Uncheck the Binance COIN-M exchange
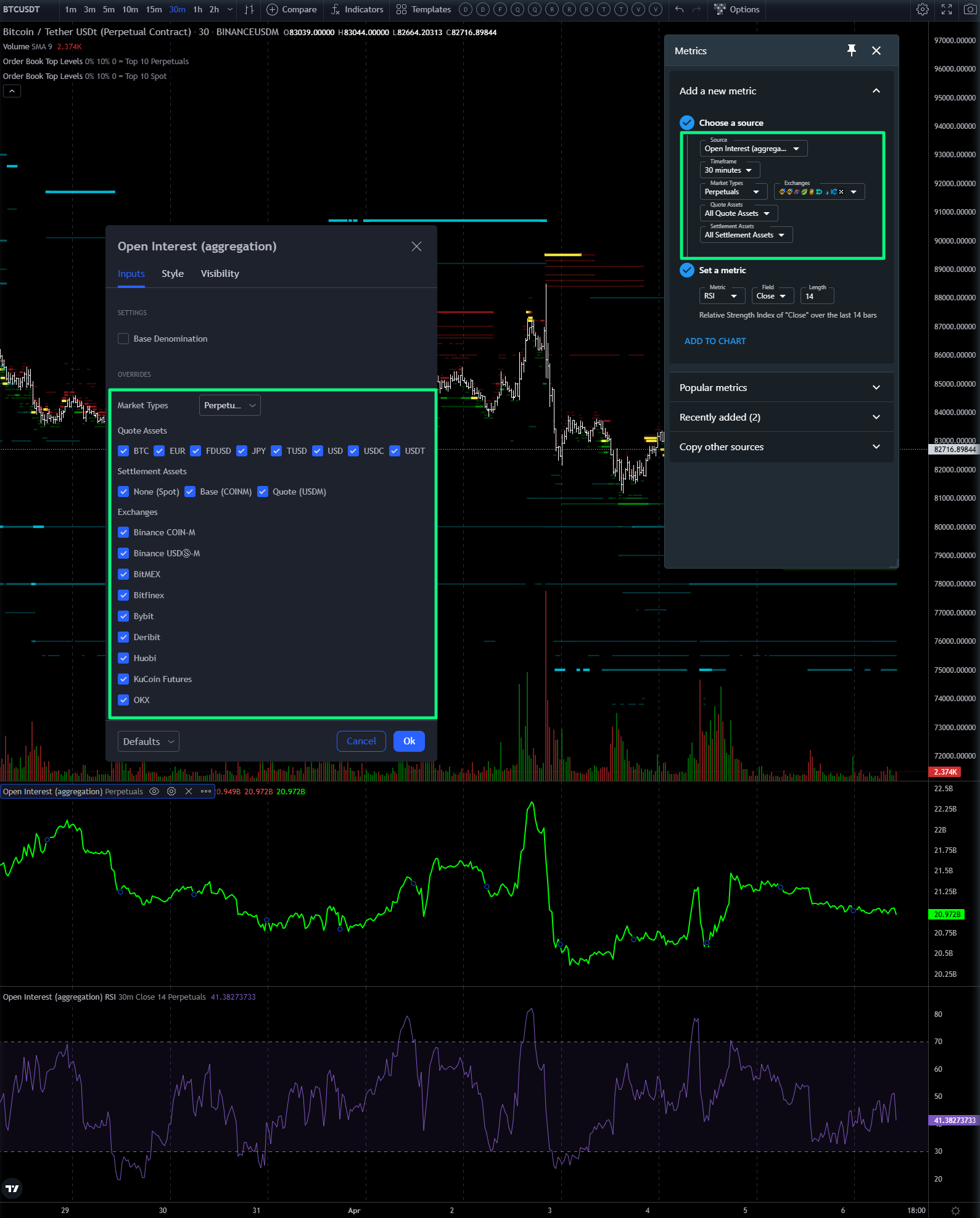Viewport: 980px width, 1218px height. click(x=123, y=532)
